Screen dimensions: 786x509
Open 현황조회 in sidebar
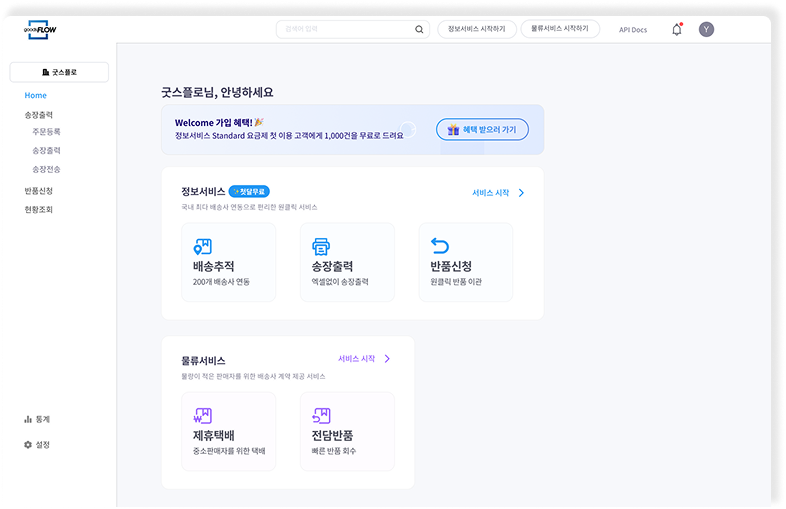click(39, 210)
